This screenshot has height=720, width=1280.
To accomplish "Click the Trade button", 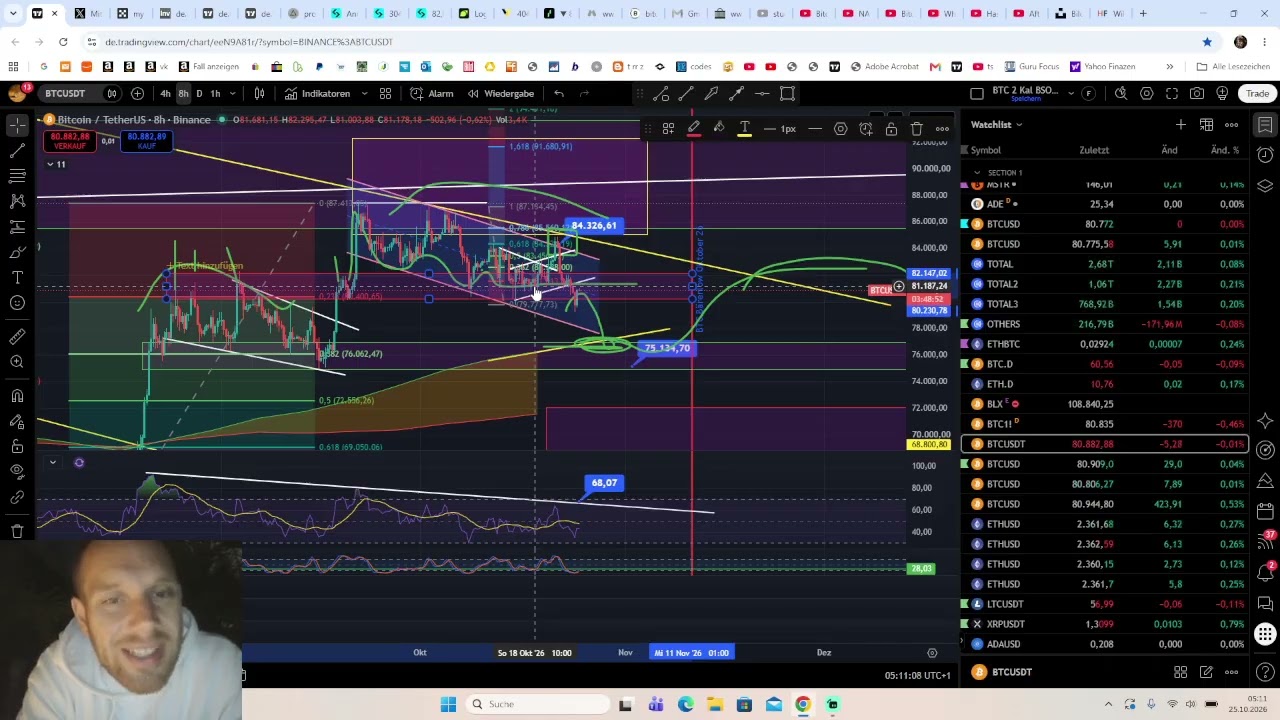I will 1257,93.
